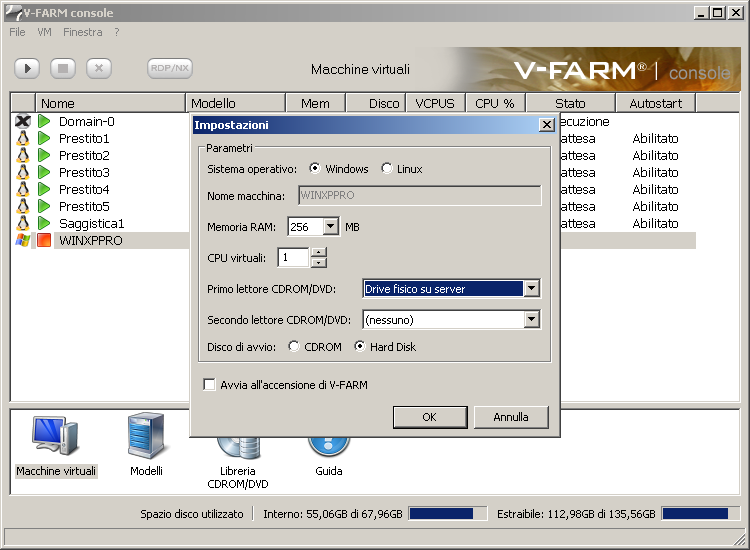Click the Stop square toolbar button
The image size is (750, 550).
(x=63, y=68)
